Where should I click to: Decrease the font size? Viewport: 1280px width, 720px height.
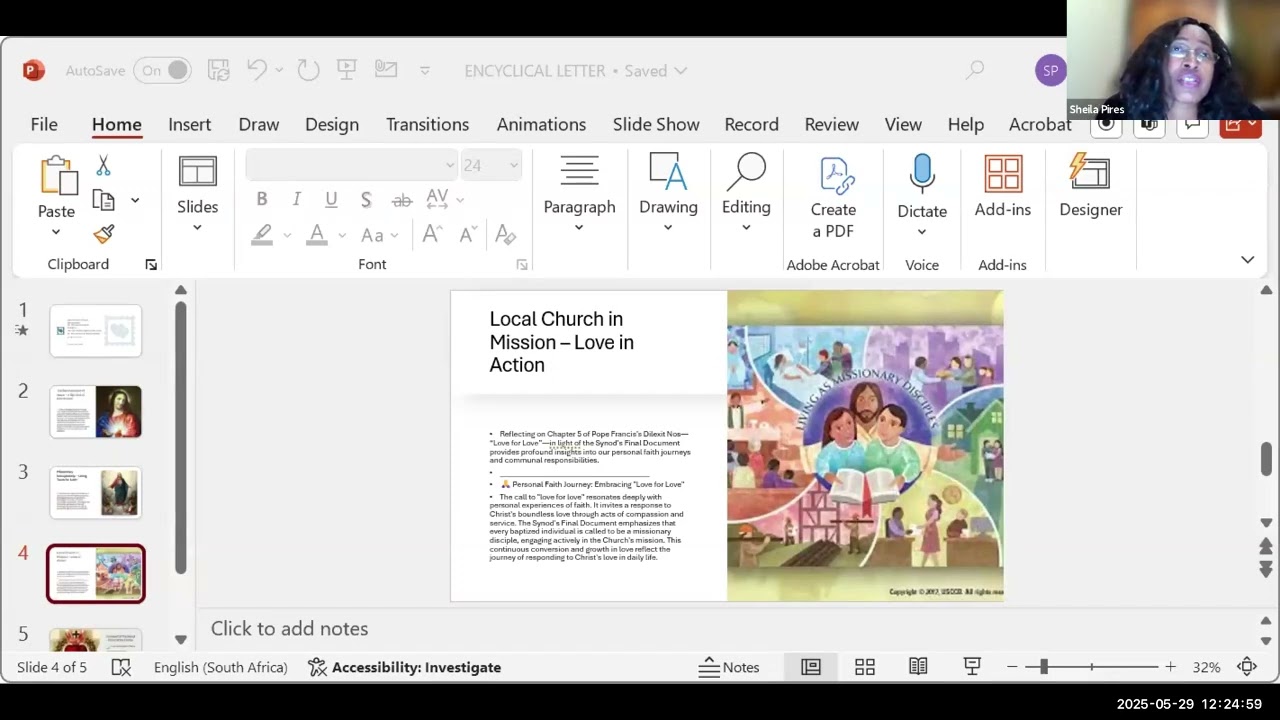point(467,234)
